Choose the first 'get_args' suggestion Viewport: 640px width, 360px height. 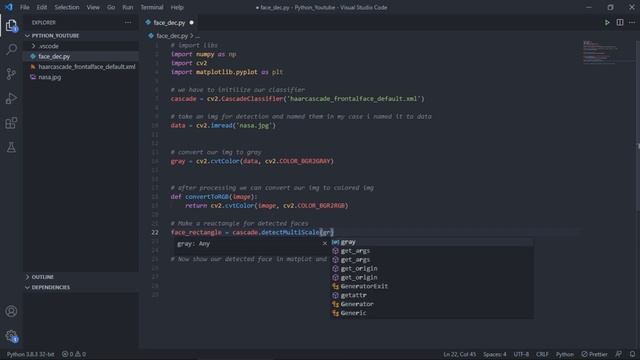[x=432, y=251]
